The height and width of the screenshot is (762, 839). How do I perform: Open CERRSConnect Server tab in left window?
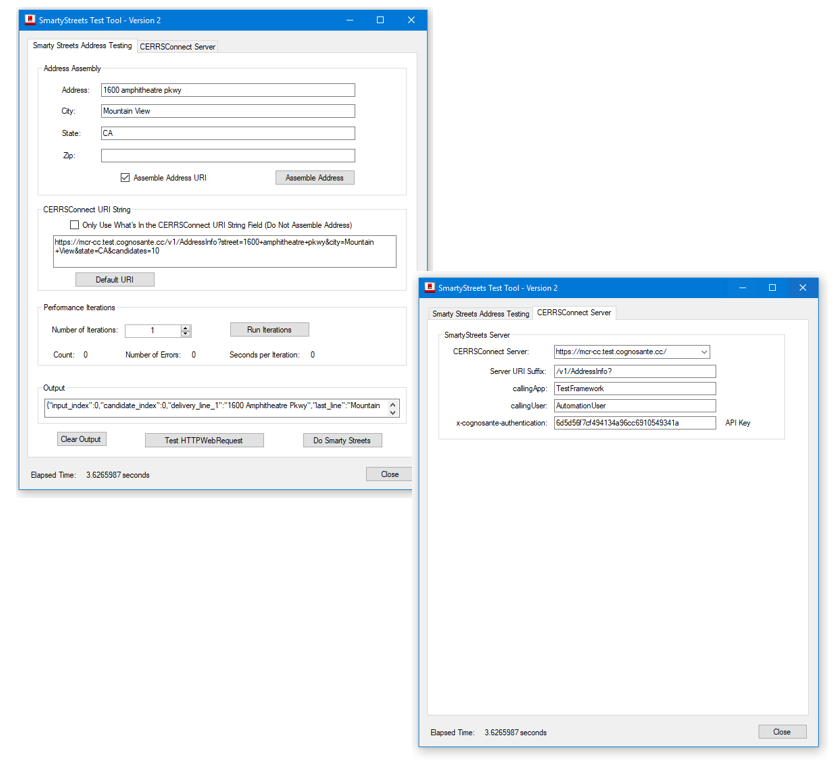177,47
